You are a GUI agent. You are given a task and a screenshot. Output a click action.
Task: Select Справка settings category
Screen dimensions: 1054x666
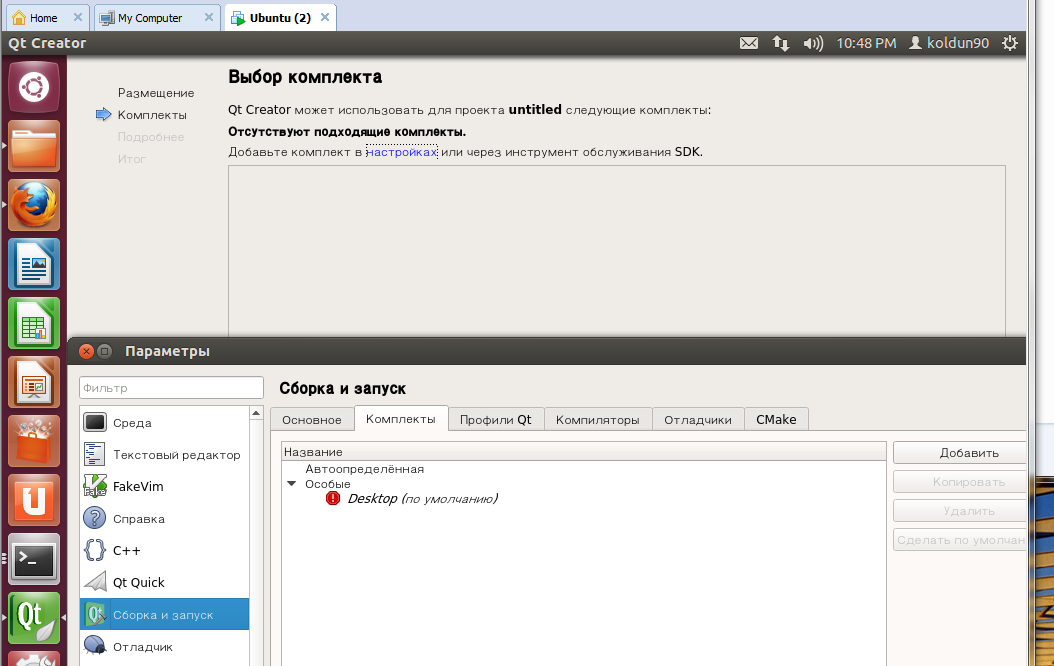[165, 518]
